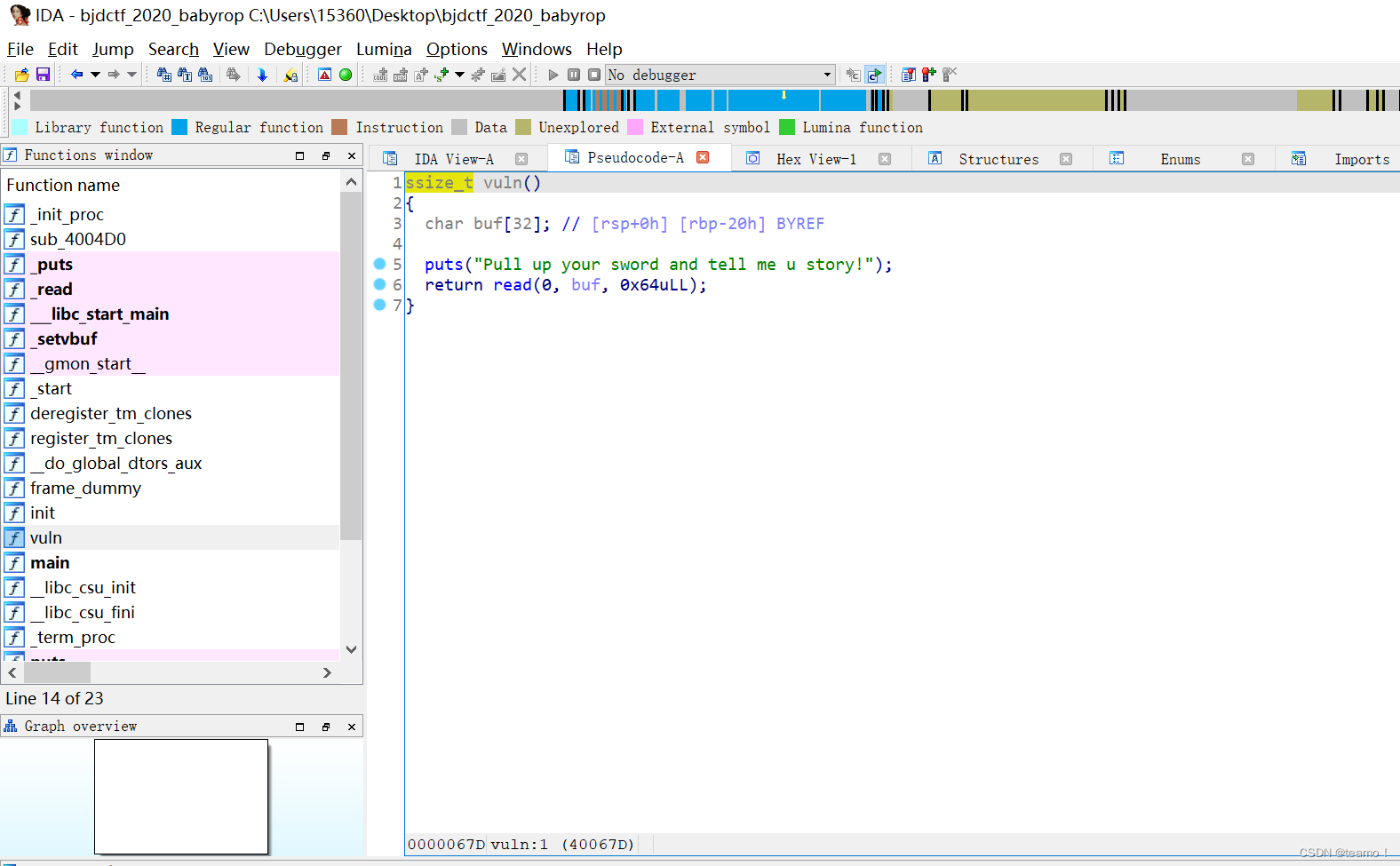Close the IDA View-A tab
Screen dimensions: 1400x866
[x=521, y=159]
